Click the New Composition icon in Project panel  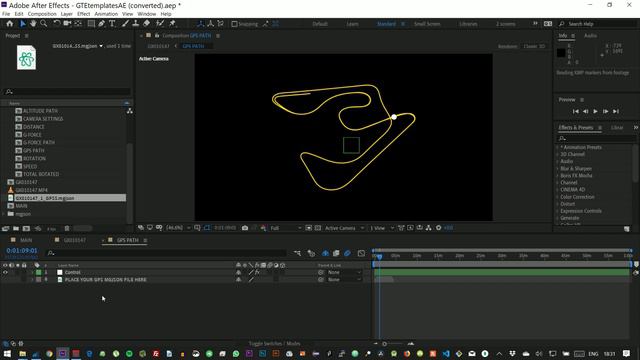coord(27,229)
